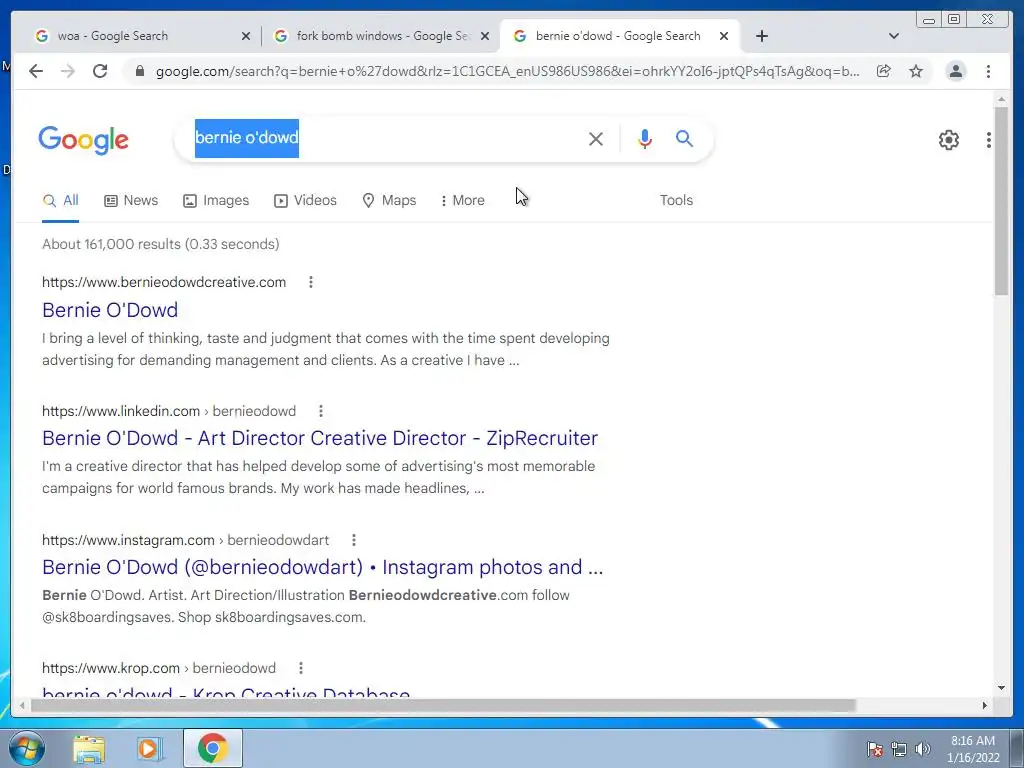Close the 'woa - Google Search' tab
Screen dimensions: 1024x768
[x=246, y=37]
